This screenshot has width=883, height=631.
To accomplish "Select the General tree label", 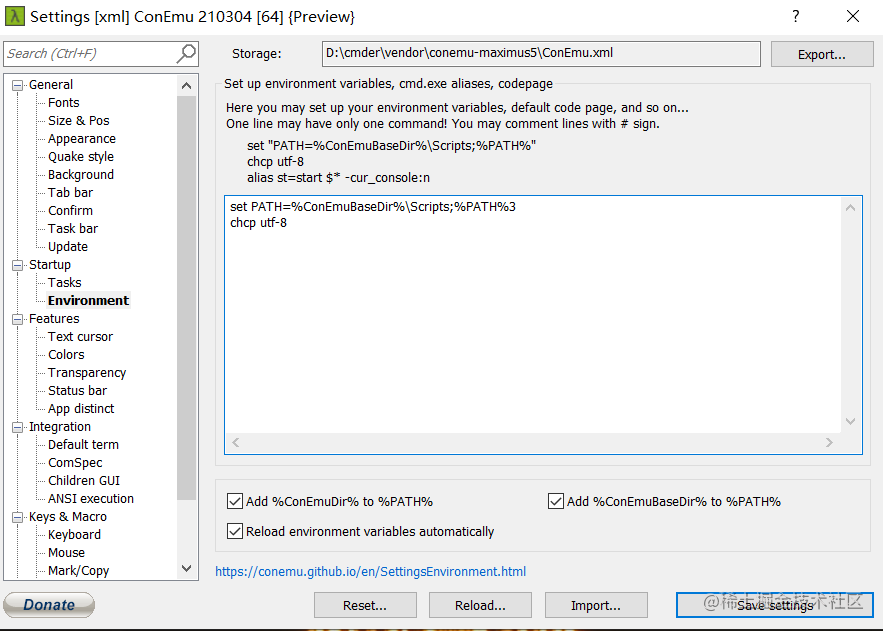I will (x=51, y=84).
